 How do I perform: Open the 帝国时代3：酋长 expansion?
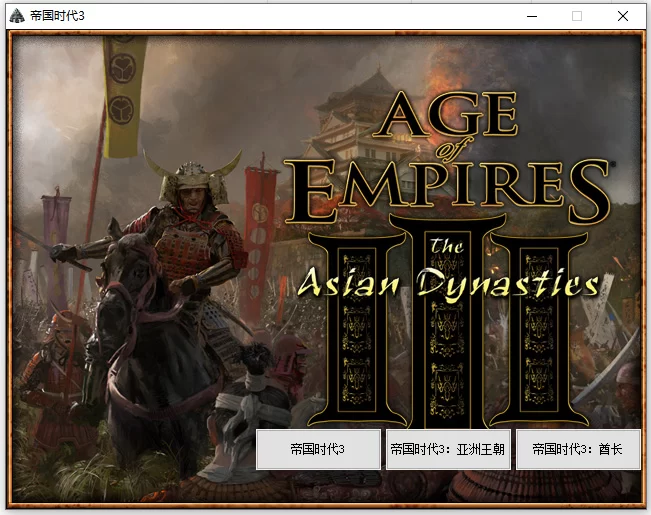click(578, 450)
